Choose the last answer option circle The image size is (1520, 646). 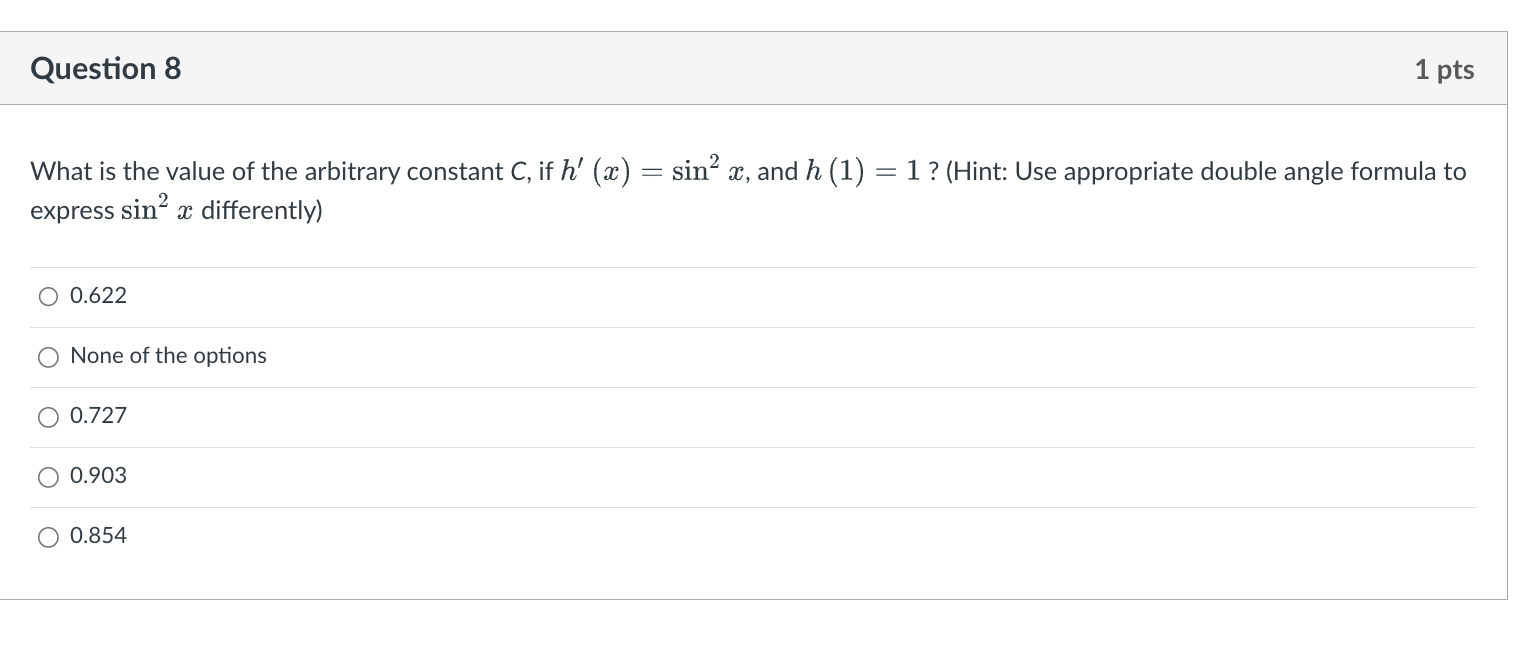pos(48,537)
